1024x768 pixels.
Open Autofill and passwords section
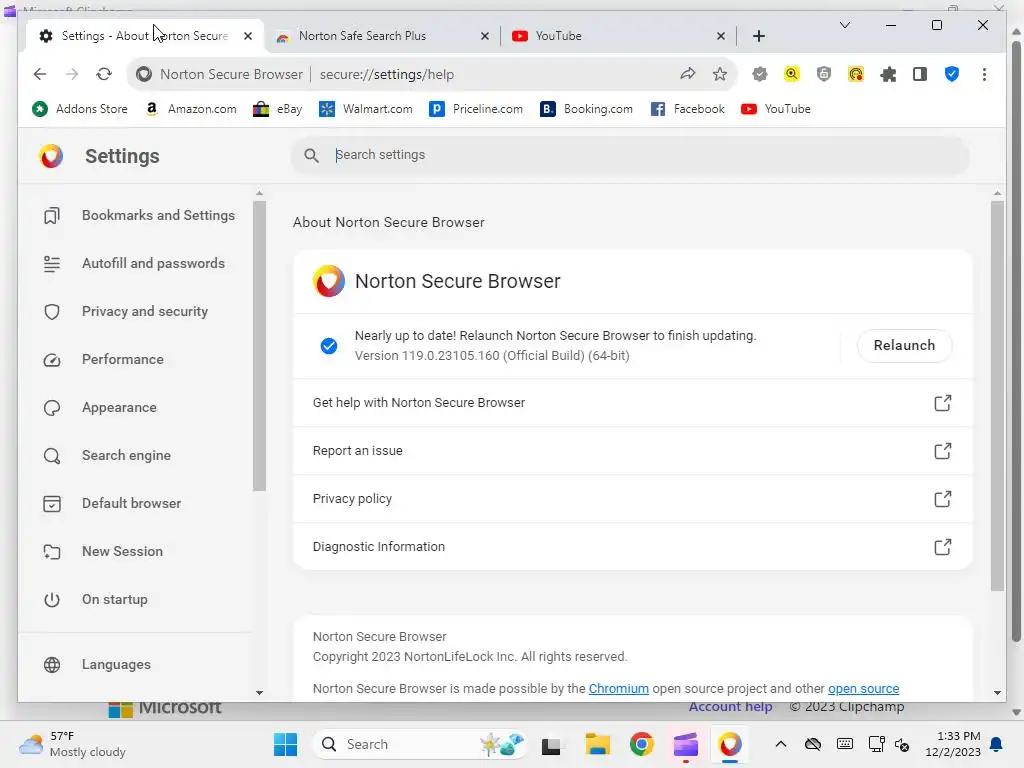134,264
